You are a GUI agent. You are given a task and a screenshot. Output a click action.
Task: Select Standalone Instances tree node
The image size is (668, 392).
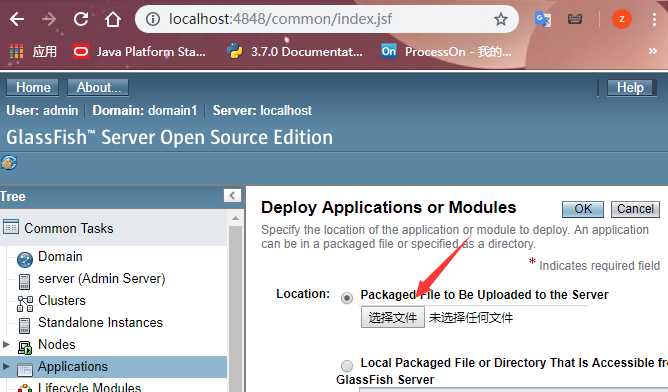(100, 323)
